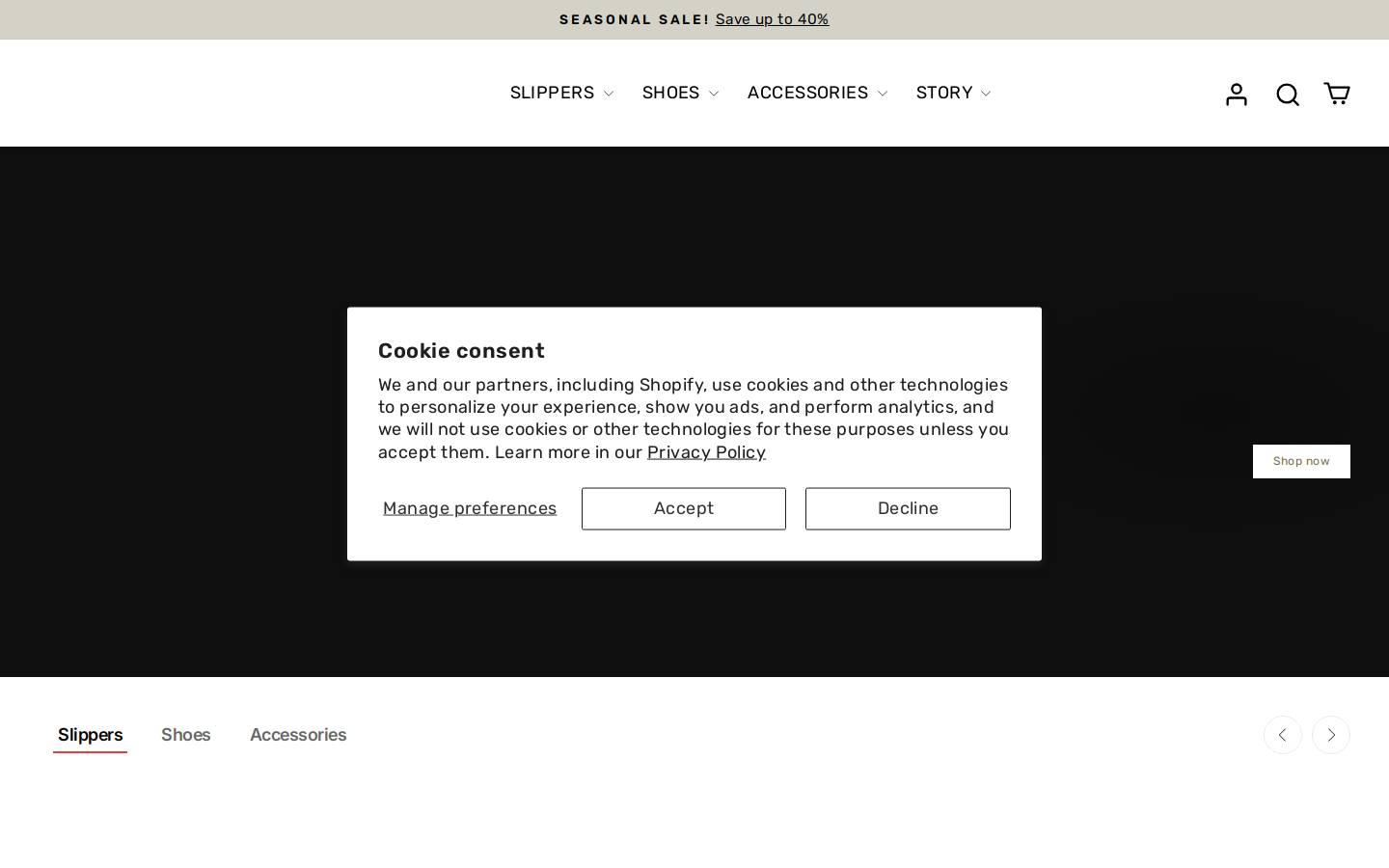Click the Shop now button
Image resolution: width=1389 pixels, height=868 pixels.
(1301, 461)
